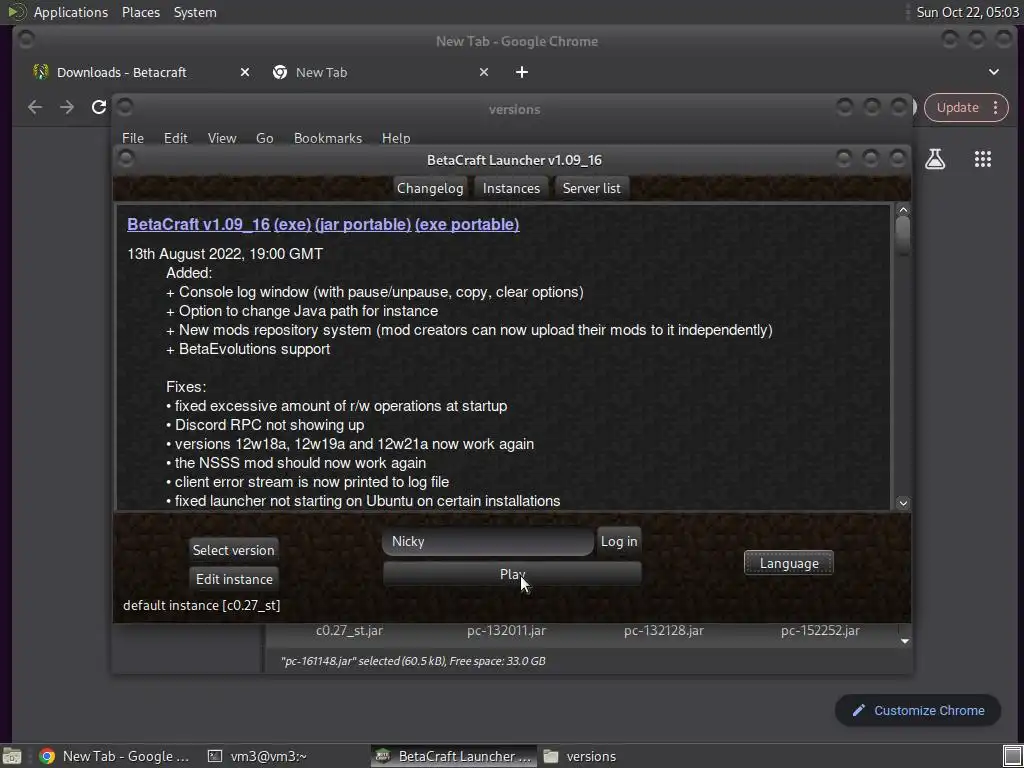The width and height of the screenshot is (1024, 768).
Task: Open Edit instance settings
Action: click(x=234, y=579)
